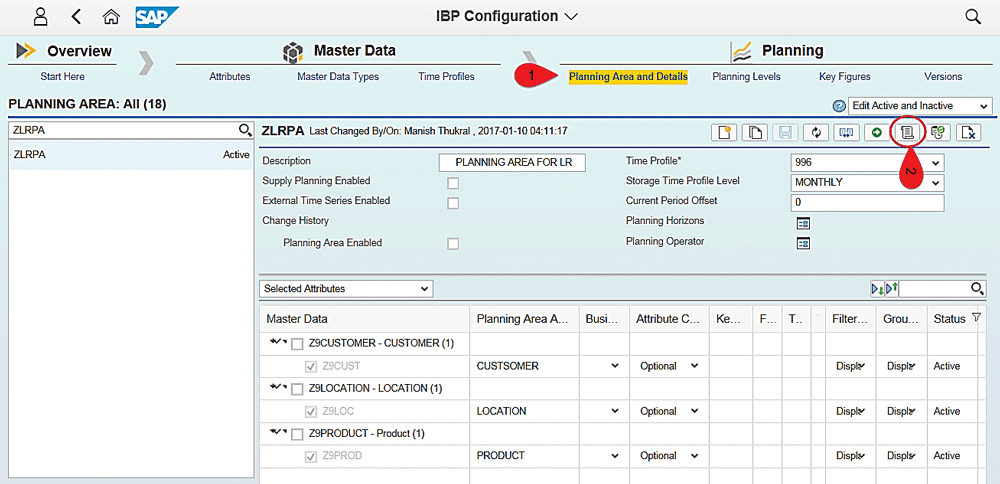Click the SAP logo
Image resolution: width=1000 pixels, height=484 pixels.
pos(156,16)
